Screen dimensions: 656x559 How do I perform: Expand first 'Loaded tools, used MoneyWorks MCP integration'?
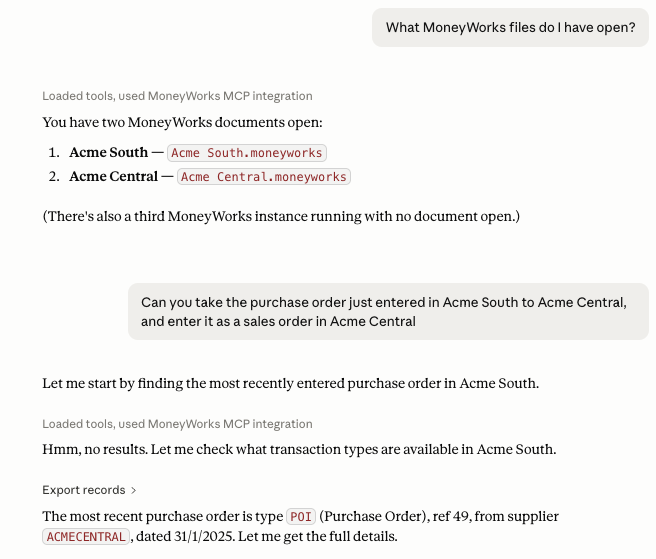click(x=177, y=96)
